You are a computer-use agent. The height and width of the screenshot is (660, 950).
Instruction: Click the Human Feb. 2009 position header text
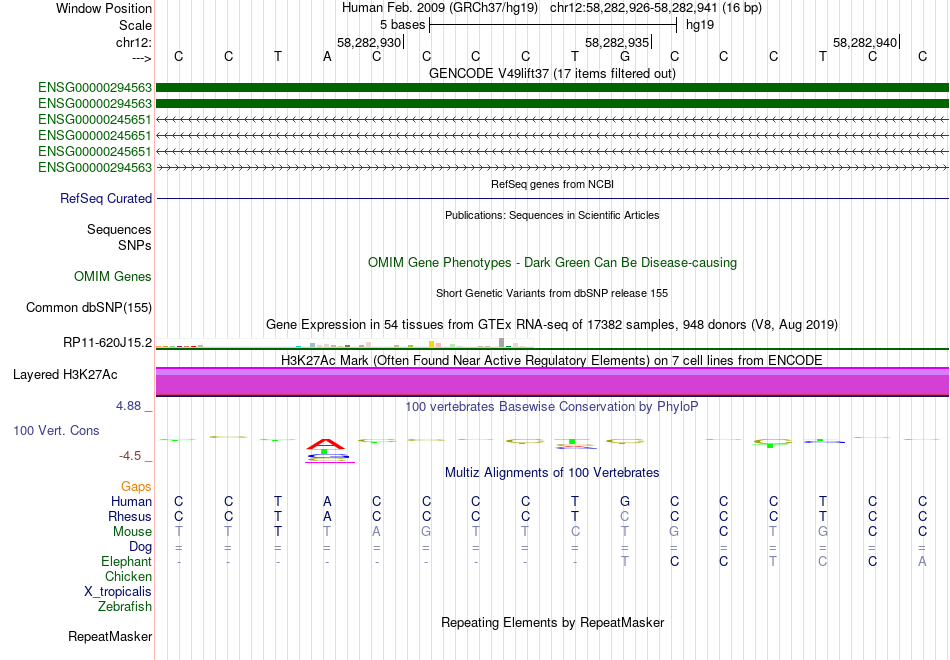[x=552, y=8]
